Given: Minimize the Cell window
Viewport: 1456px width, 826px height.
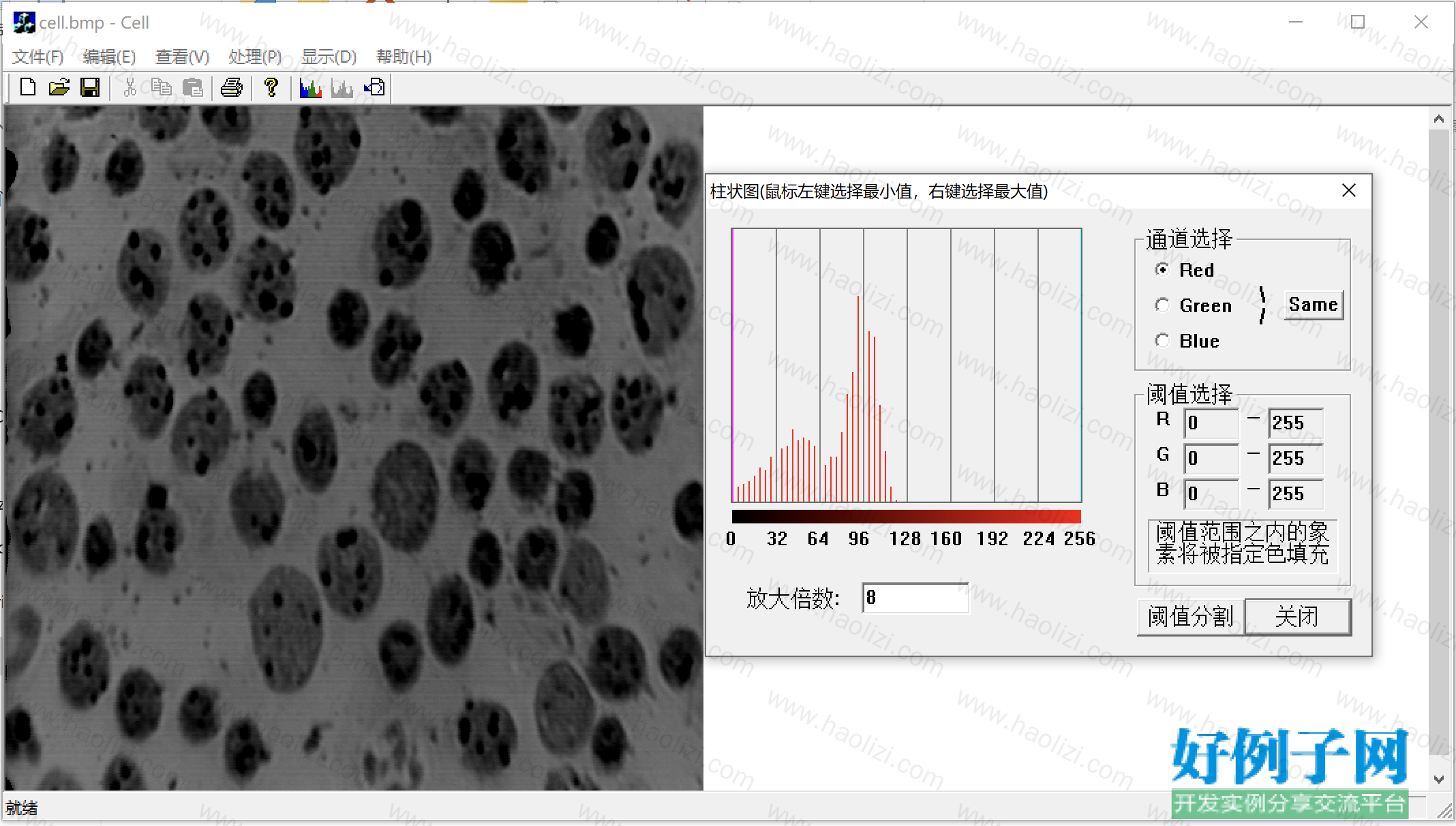Looking at the screenshot, I should pos(1296,22).
